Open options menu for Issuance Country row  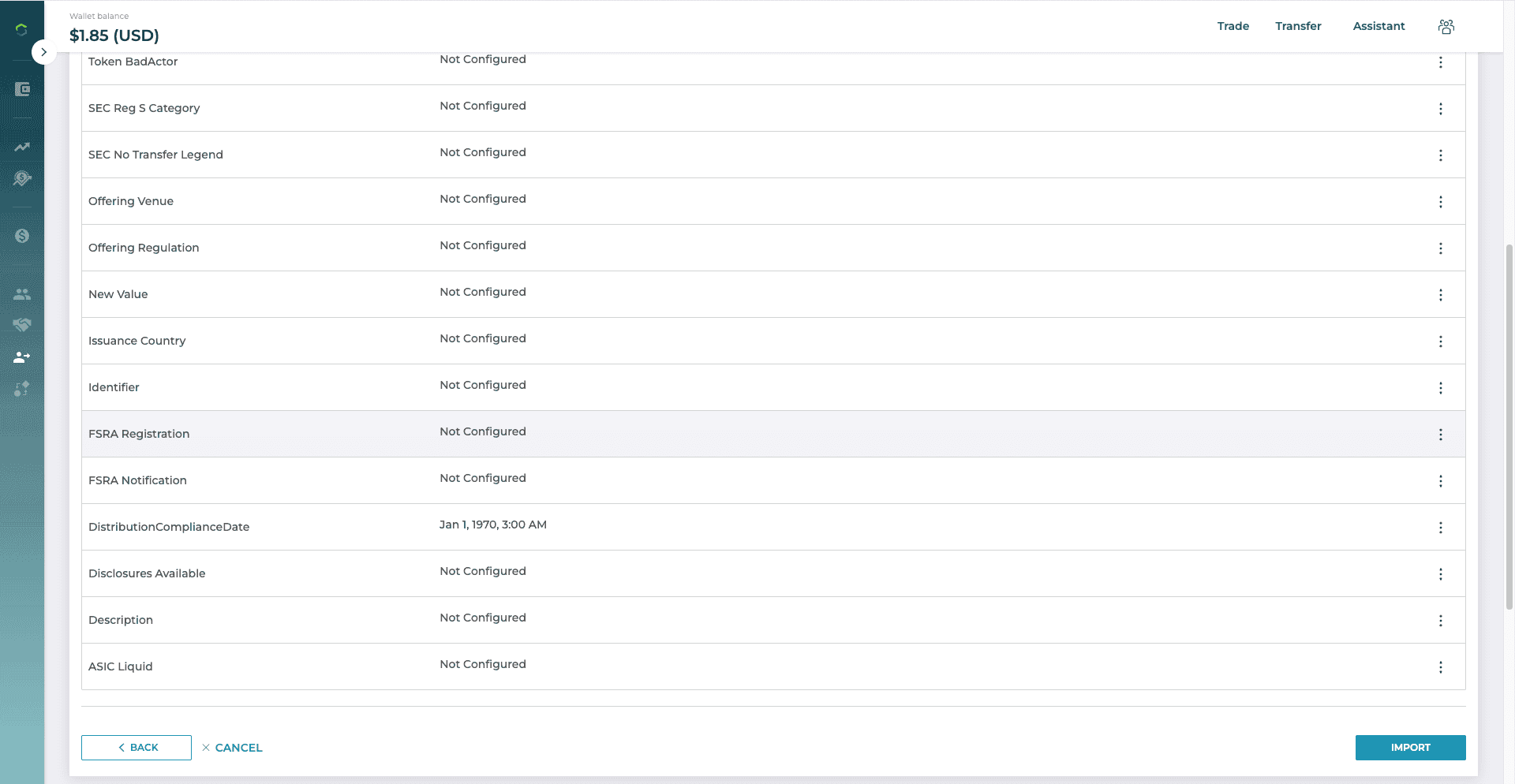click(1441, 342)
